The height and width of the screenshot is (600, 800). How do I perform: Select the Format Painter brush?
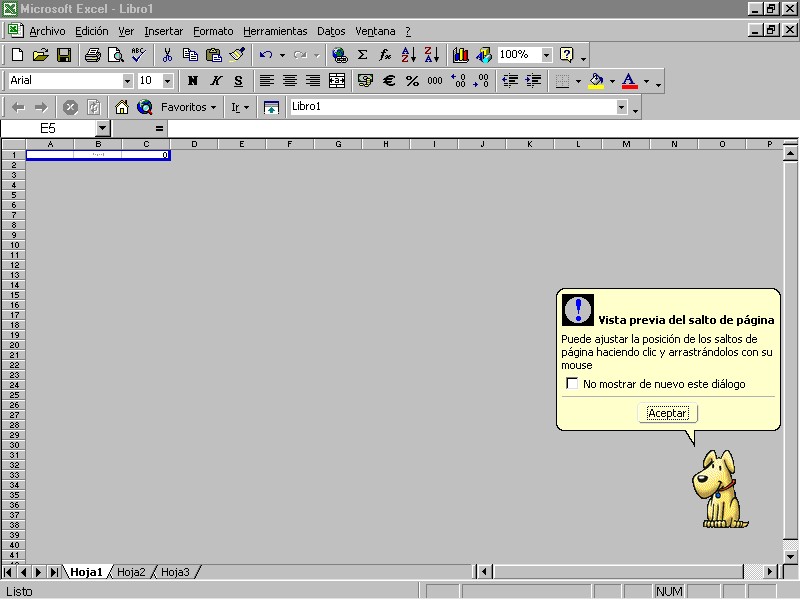(237, 55)
